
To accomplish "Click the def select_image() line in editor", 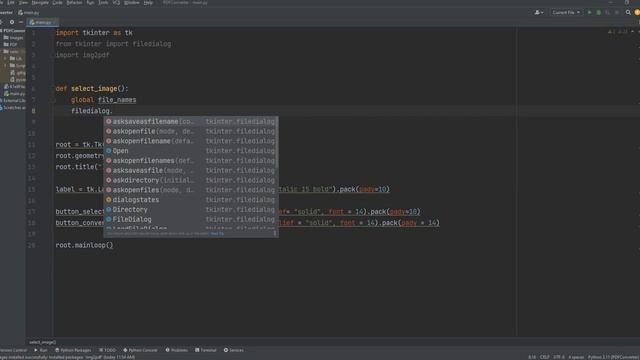I will click(92, 89).
